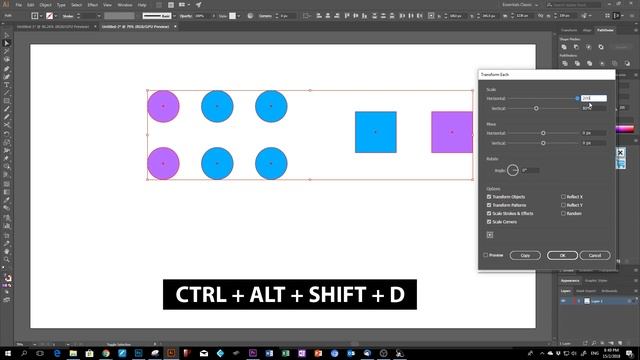This screenshot has width=640, height=360.
Task: Click Cancel in the Transform Each dialog
Action: tap(595, 255)
